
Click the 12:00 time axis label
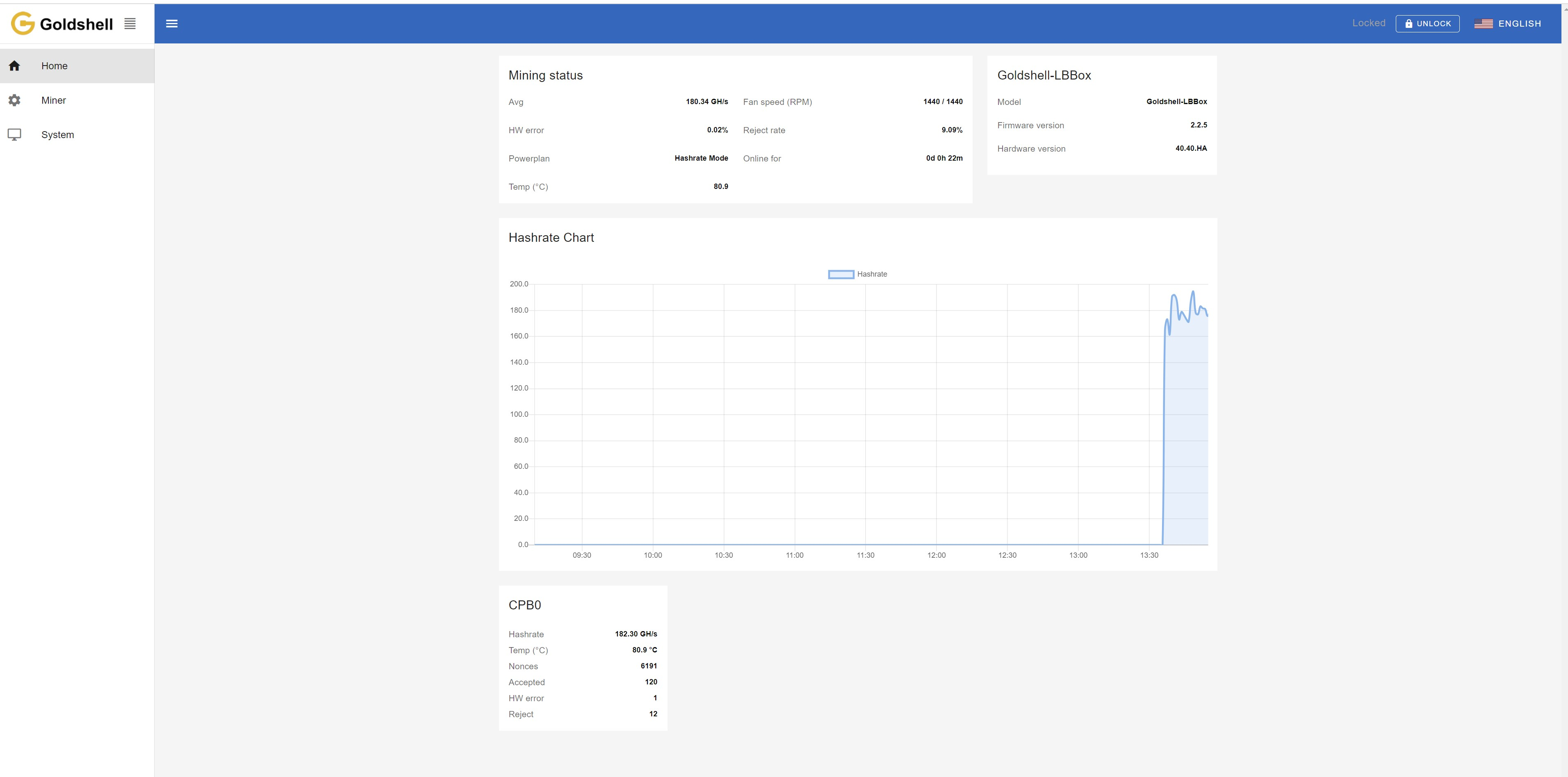tap(936, 556)
